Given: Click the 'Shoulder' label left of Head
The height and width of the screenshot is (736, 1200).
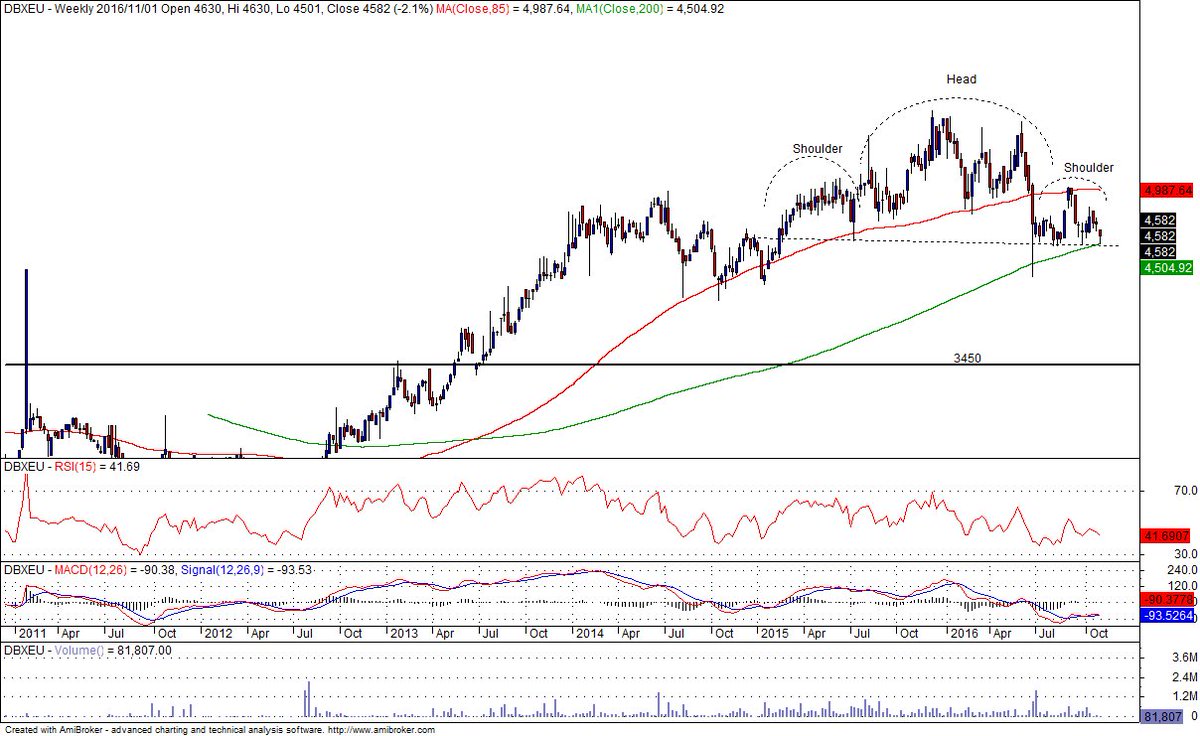Looking at the screenshot, I should click(x=817, y=149).
